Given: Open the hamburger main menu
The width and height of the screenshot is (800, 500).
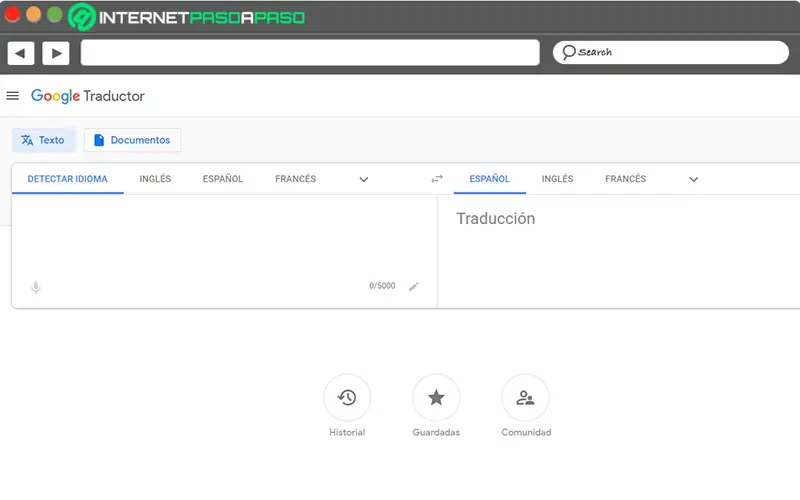Looking at the screenshot, I should (x=13, y=95).
